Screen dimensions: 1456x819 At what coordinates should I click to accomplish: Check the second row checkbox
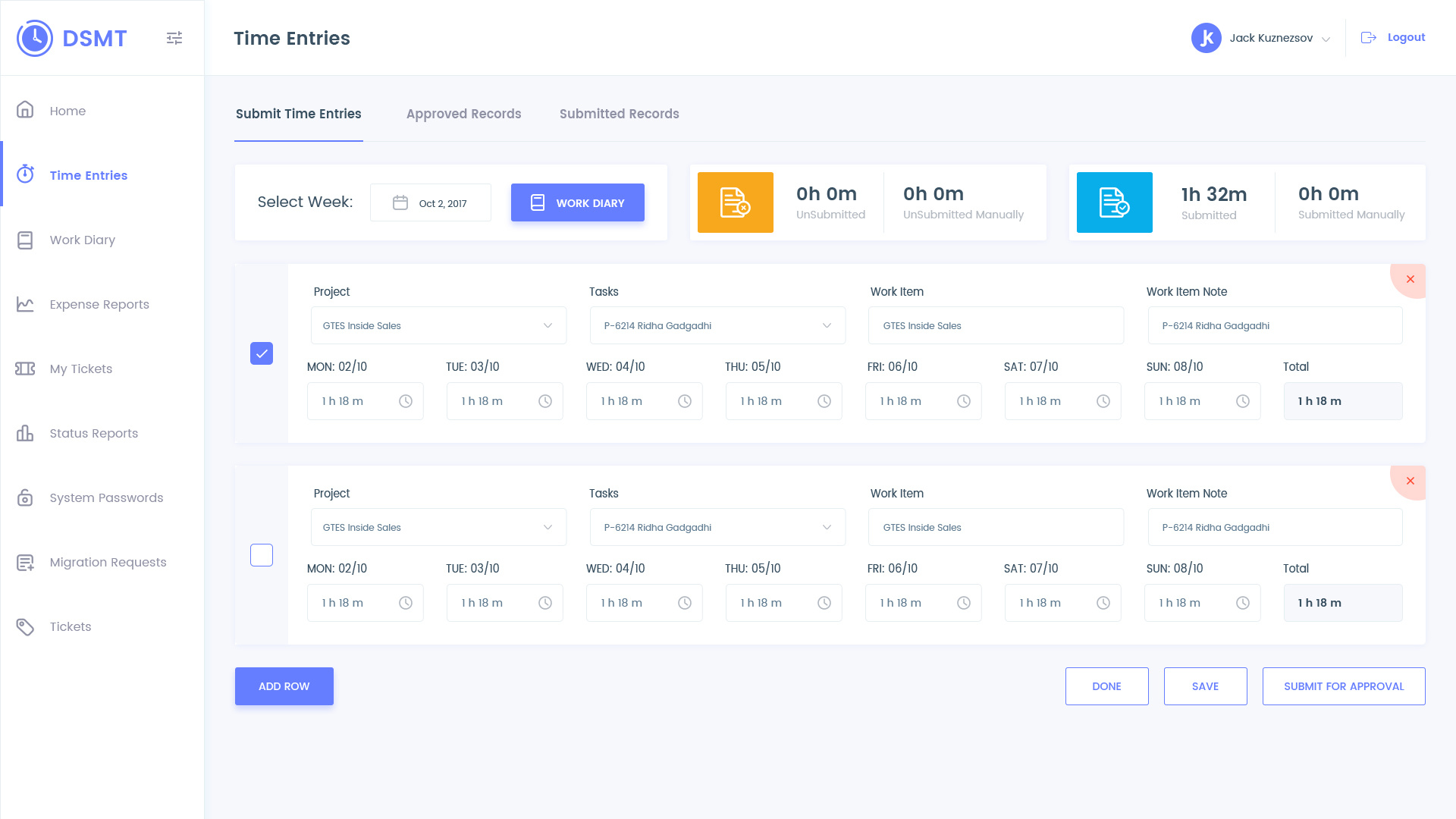262,555
